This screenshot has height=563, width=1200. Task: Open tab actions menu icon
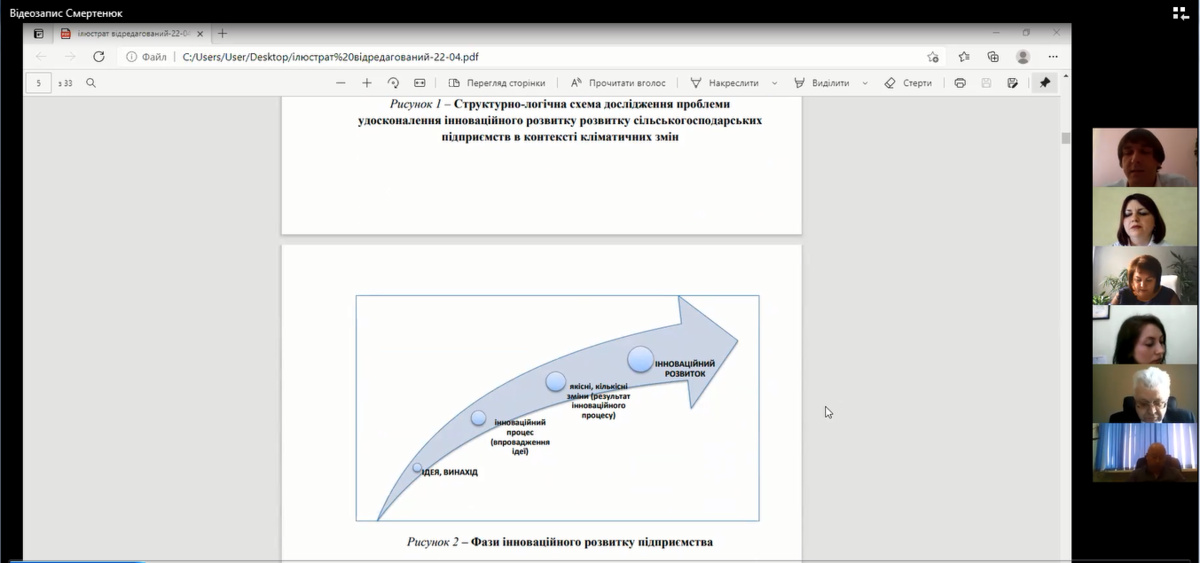pyautogui.click(x=38, y=33)
